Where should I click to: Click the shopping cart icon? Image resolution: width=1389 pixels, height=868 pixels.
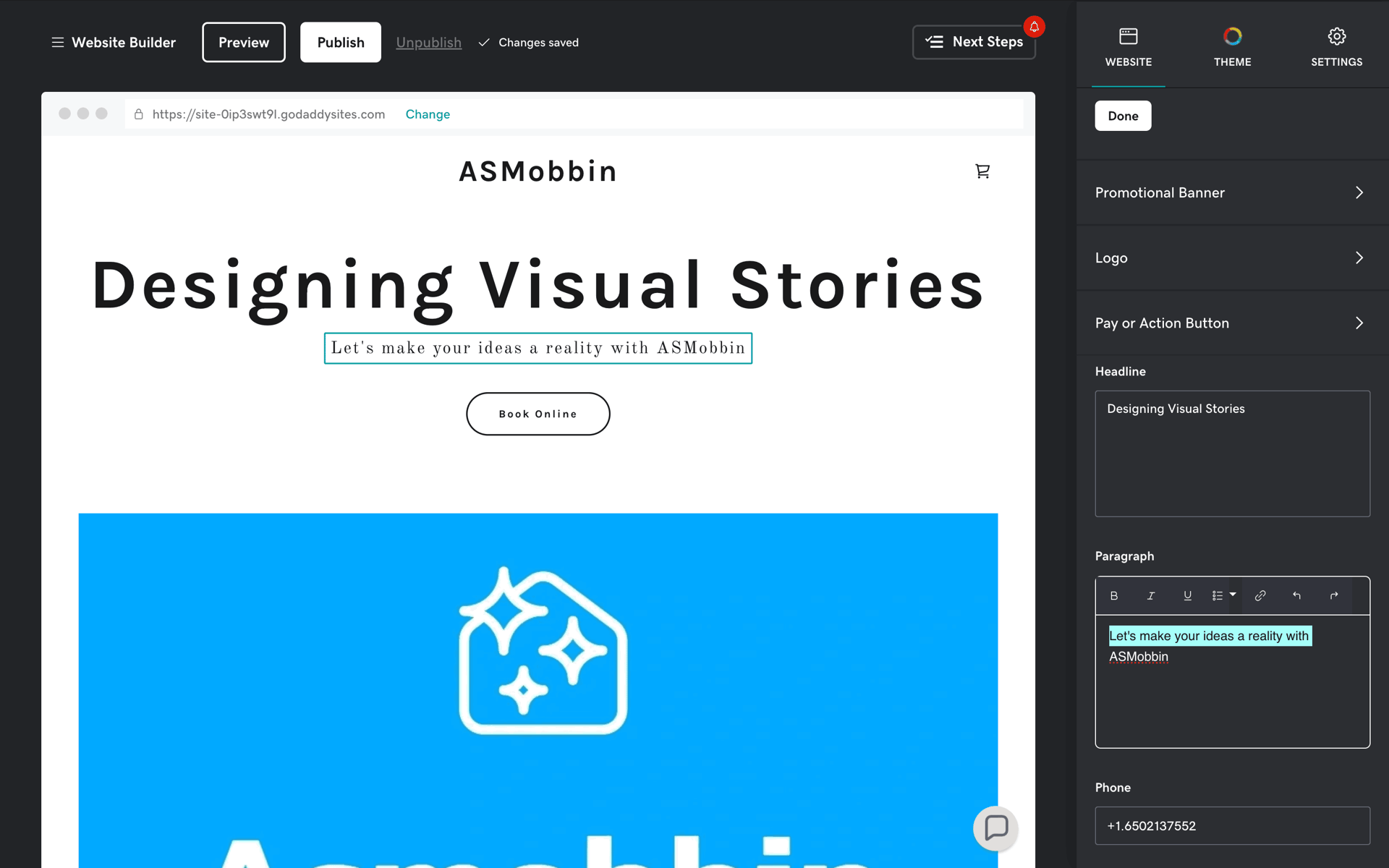pos(982,171)
